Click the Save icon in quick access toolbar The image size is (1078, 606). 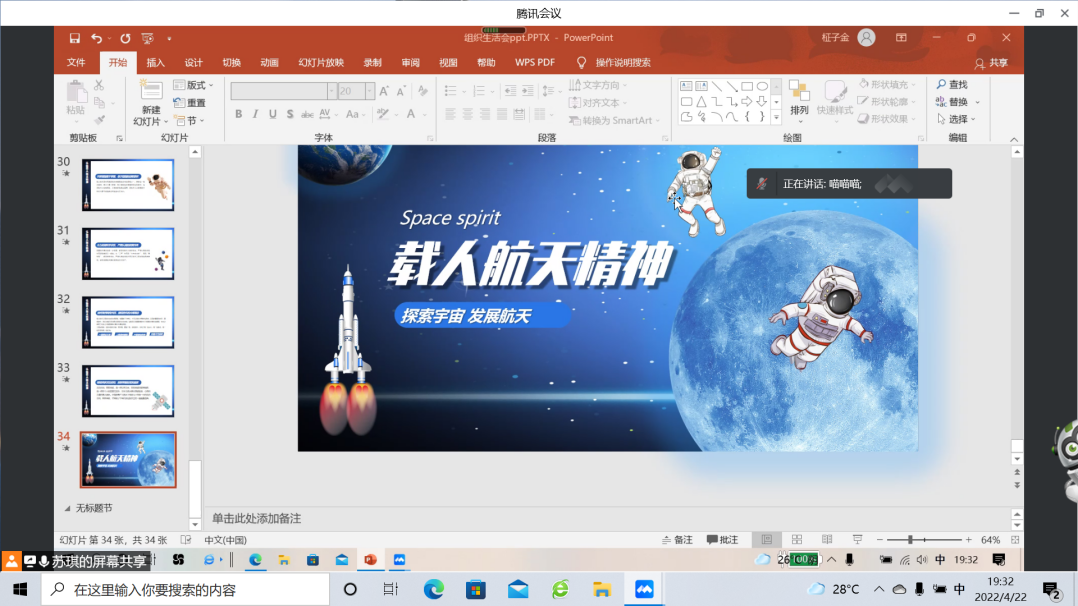[x=75, y=38]
